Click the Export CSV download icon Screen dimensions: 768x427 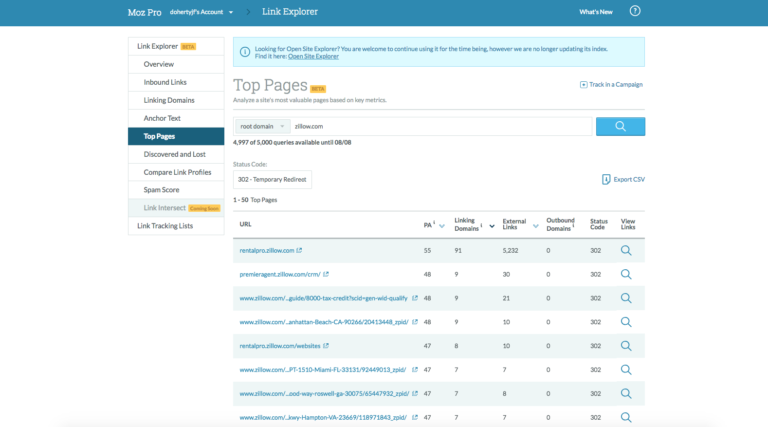(x=606, y=179)
